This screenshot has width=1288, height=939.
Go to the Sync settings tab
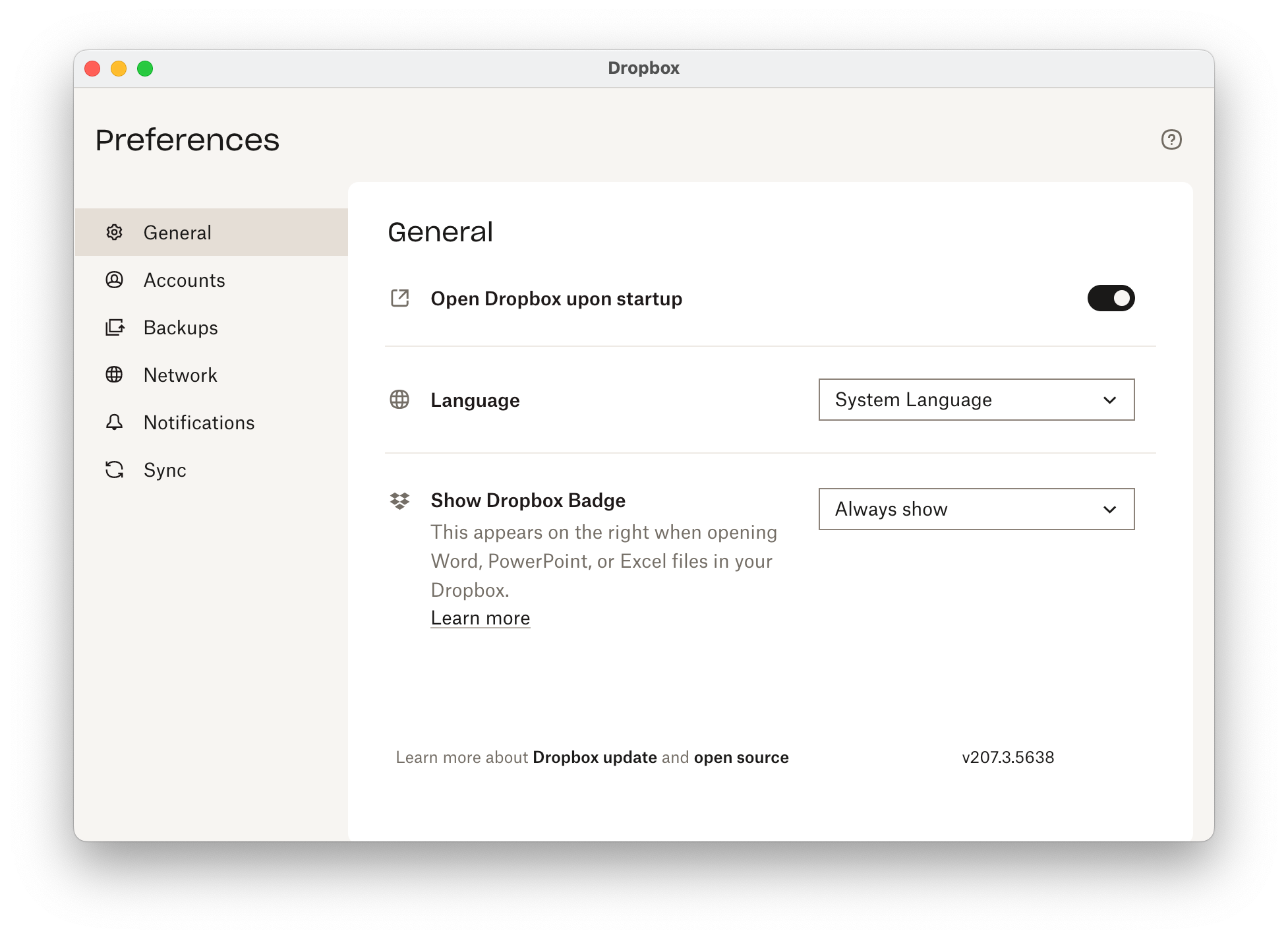click(165, 470)
